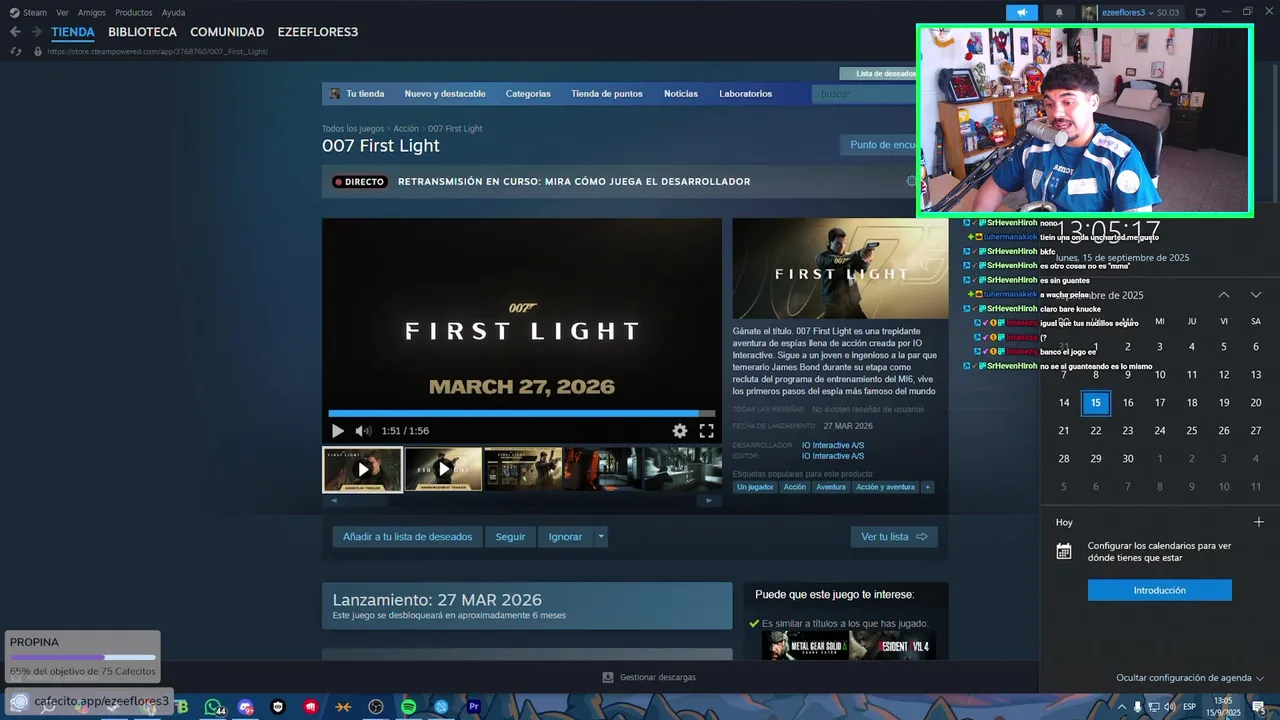Screen dimensions: 1280x720
Task: Select the Gameplay Trailer thumbnail
Action: click(x=362, y=469)
